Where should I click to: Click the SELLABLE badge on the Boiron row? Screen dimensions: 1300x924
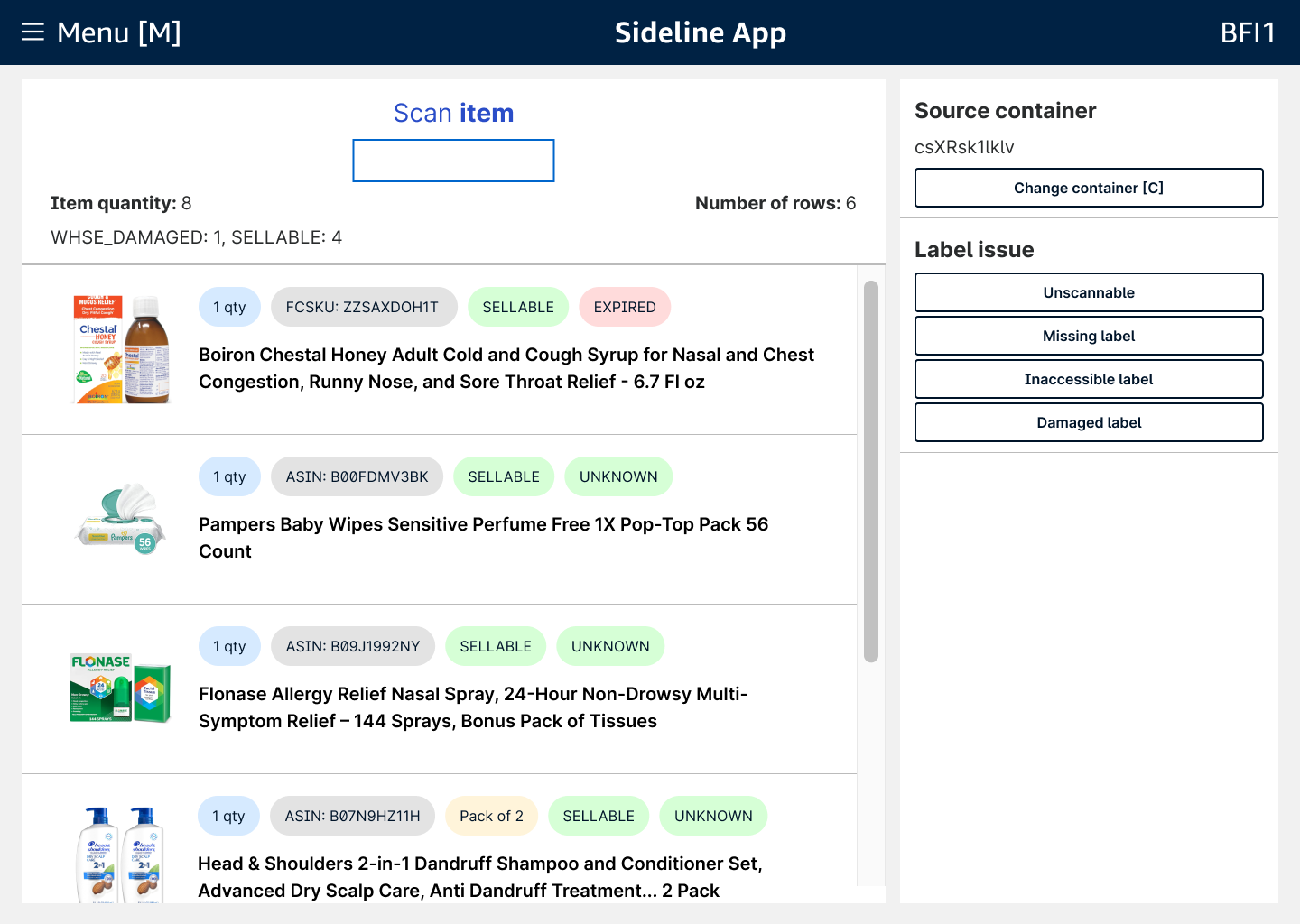click(x=518, y=307)
